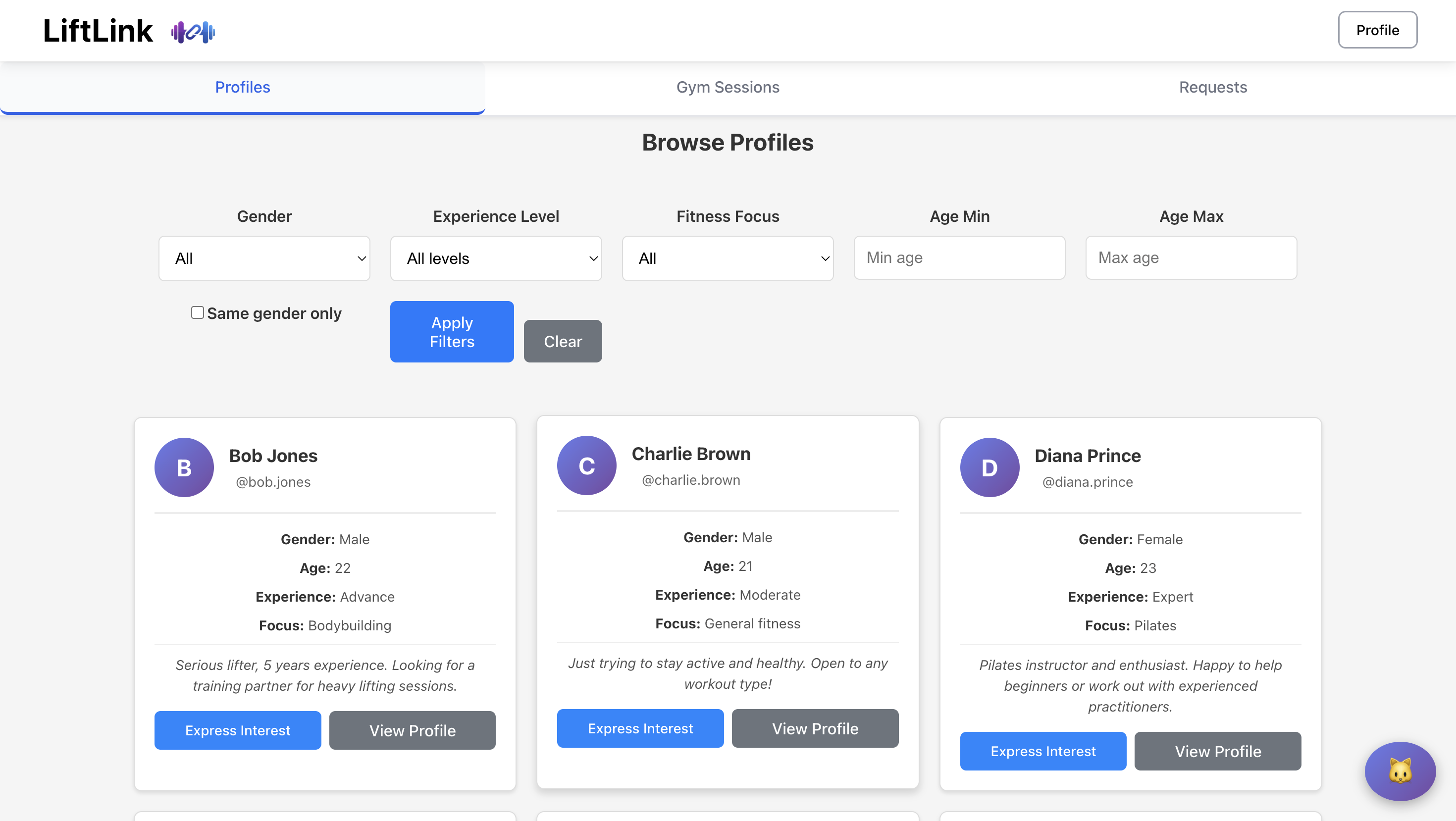The image size is (1456, 821).
Task: View Charlie Brown's profile
Action: [x=815, y=728]
